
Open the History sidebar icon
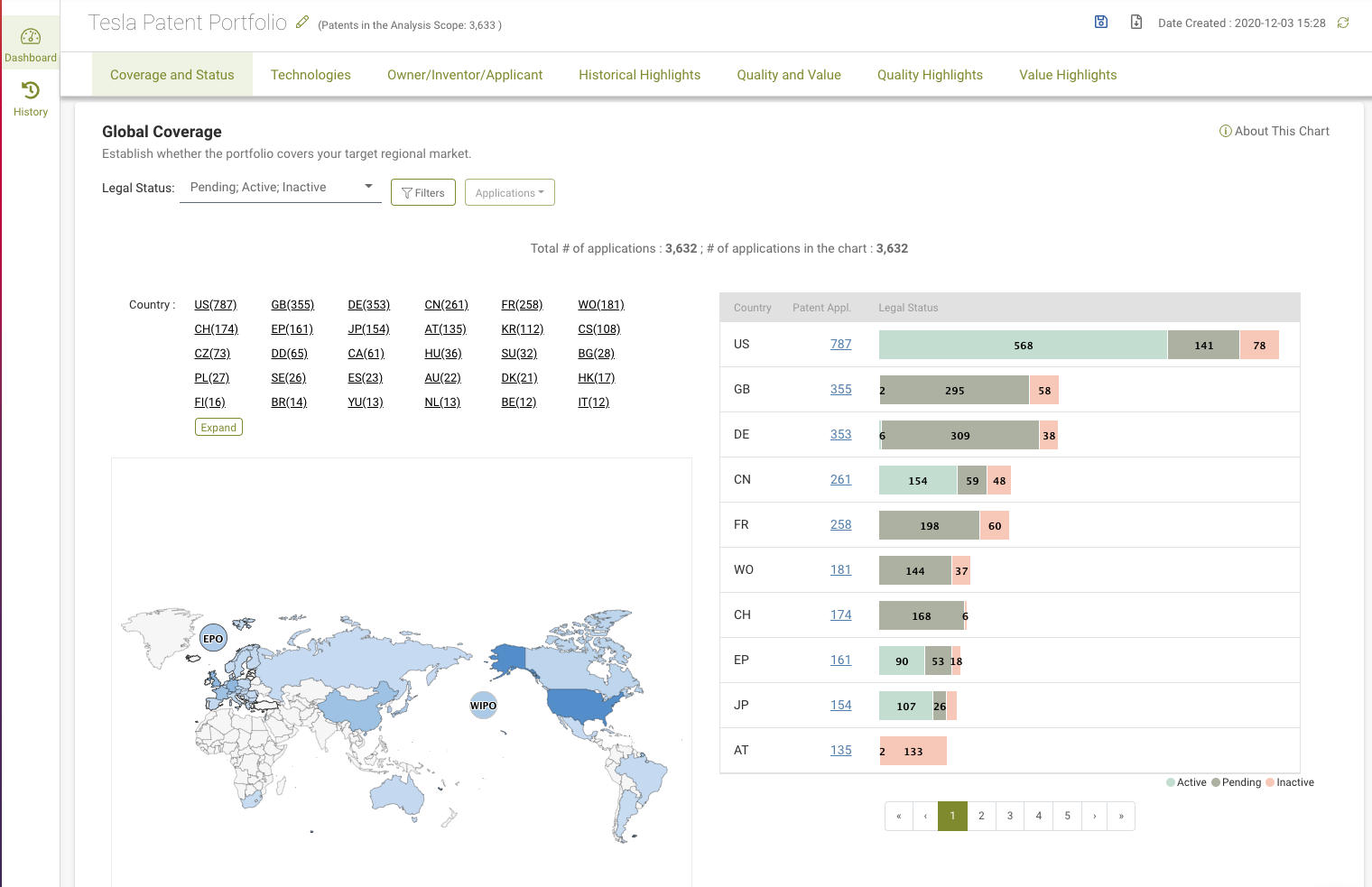(30, 99)
